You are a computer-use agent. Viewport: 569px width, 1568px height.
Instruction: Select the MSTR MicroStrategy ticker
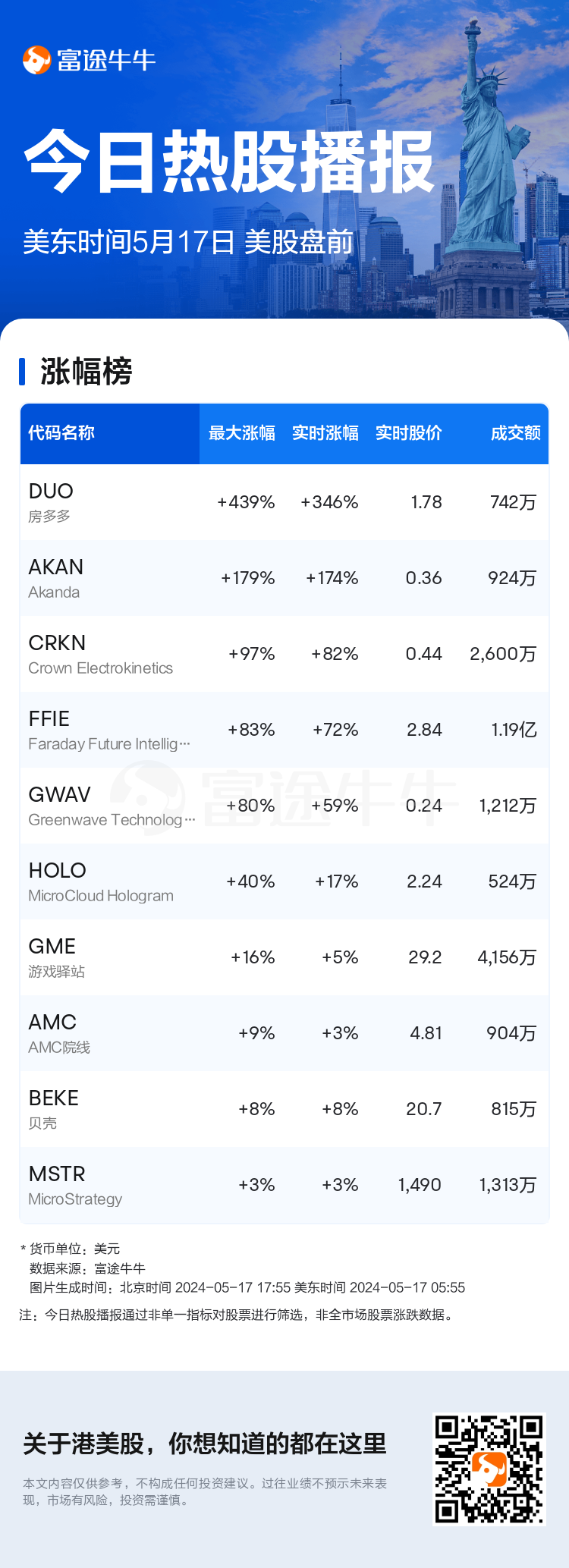57,1174
